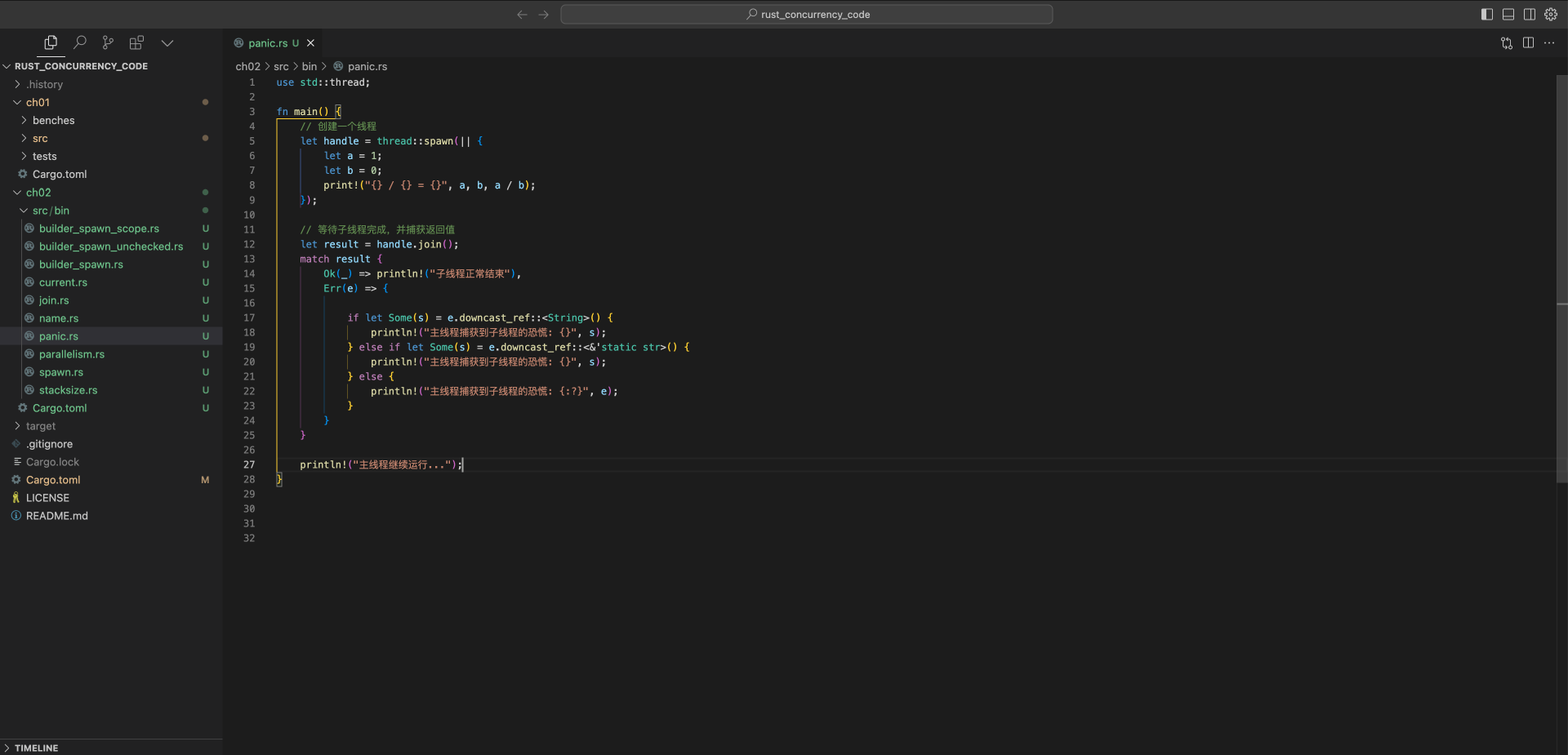Open builder_spawn_scope.rs file
The image size is (1568, 755).
tap(111, 229)
